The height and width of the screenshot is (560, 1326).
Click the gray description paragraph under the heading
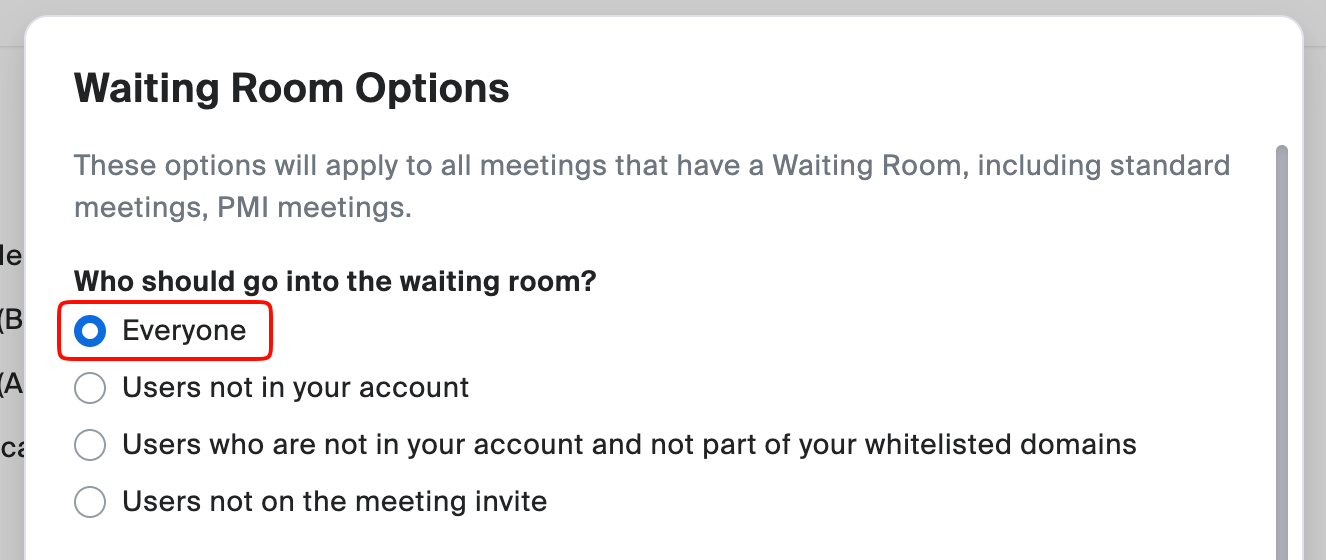652,186
